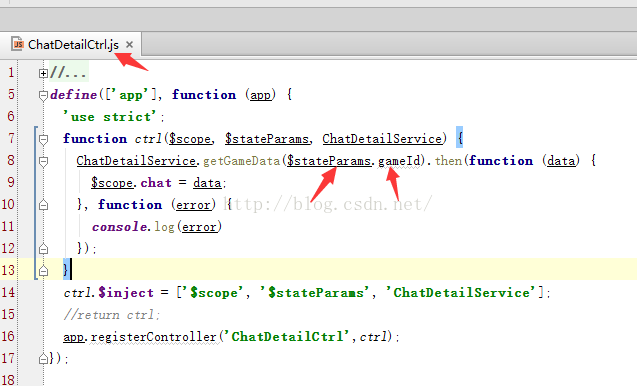Click the 'define' keyword on line 5
Screen dimensions: 637x386
coord(74,95)
